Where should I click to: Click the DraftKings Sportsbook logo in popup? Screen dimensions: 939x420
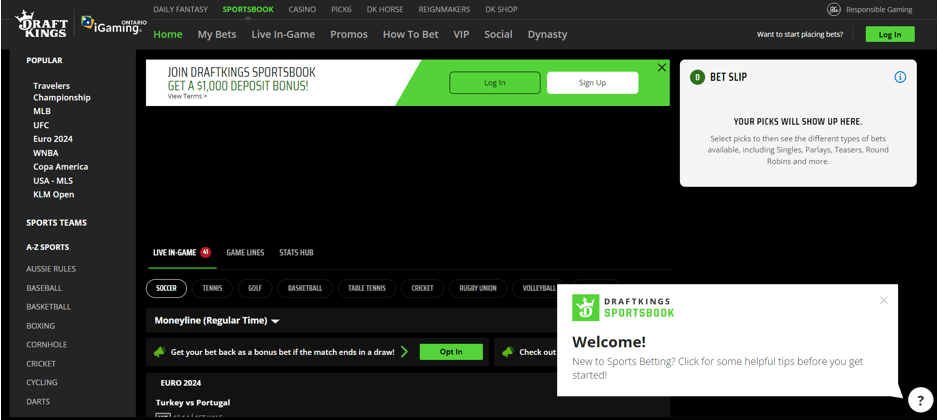[x=623, y=307]
